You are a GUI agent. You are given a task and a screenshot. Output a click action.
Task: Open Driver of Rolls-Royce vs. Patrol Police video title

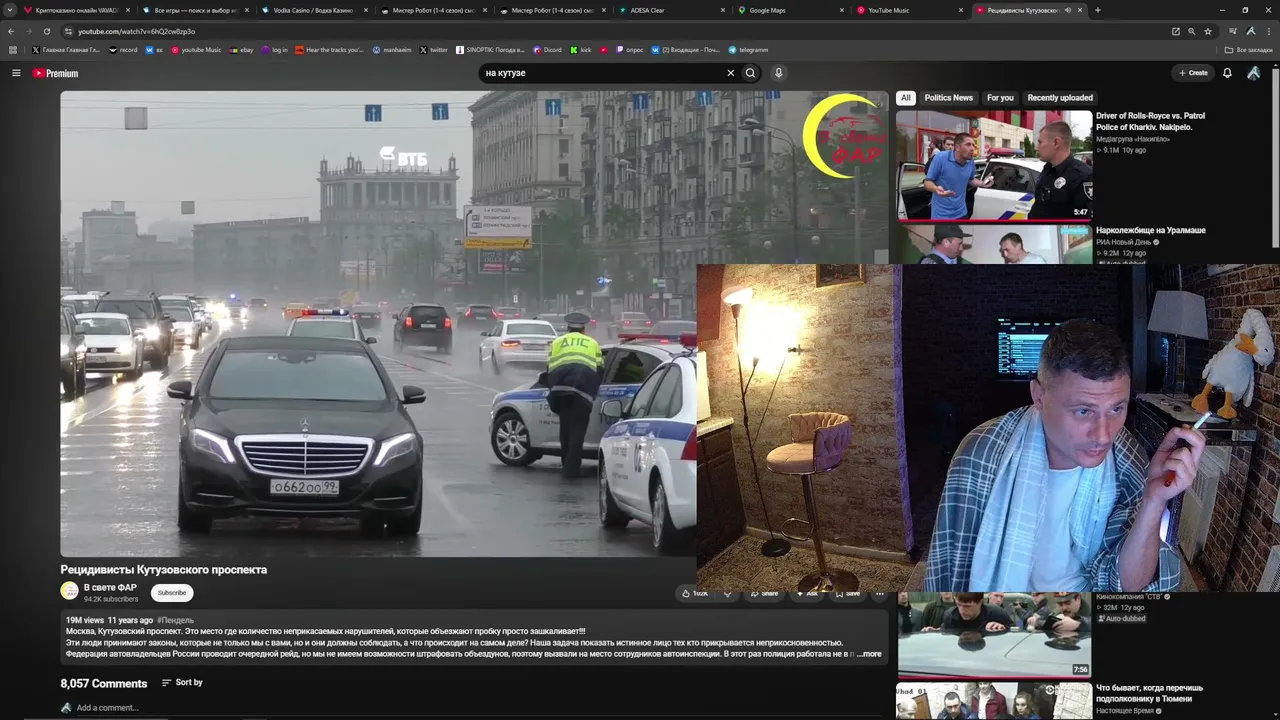pos(1150,122)
